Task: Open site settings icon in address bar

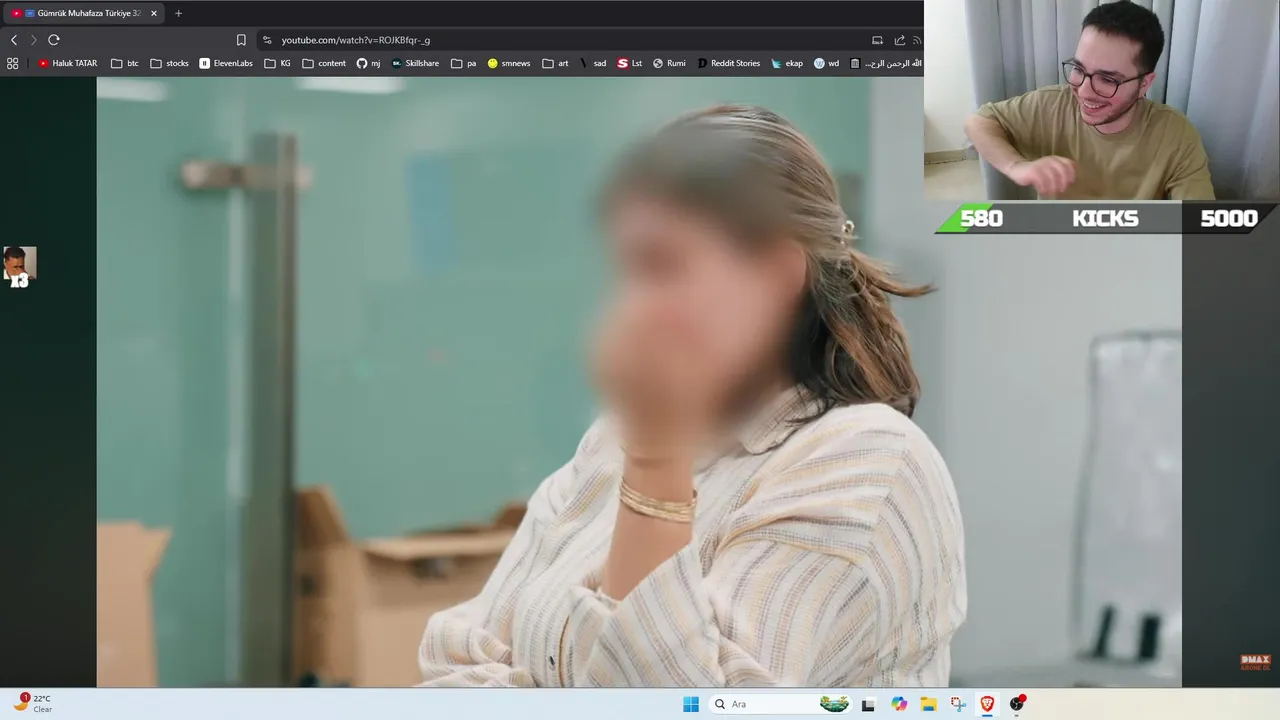Action: click(267, 40)
